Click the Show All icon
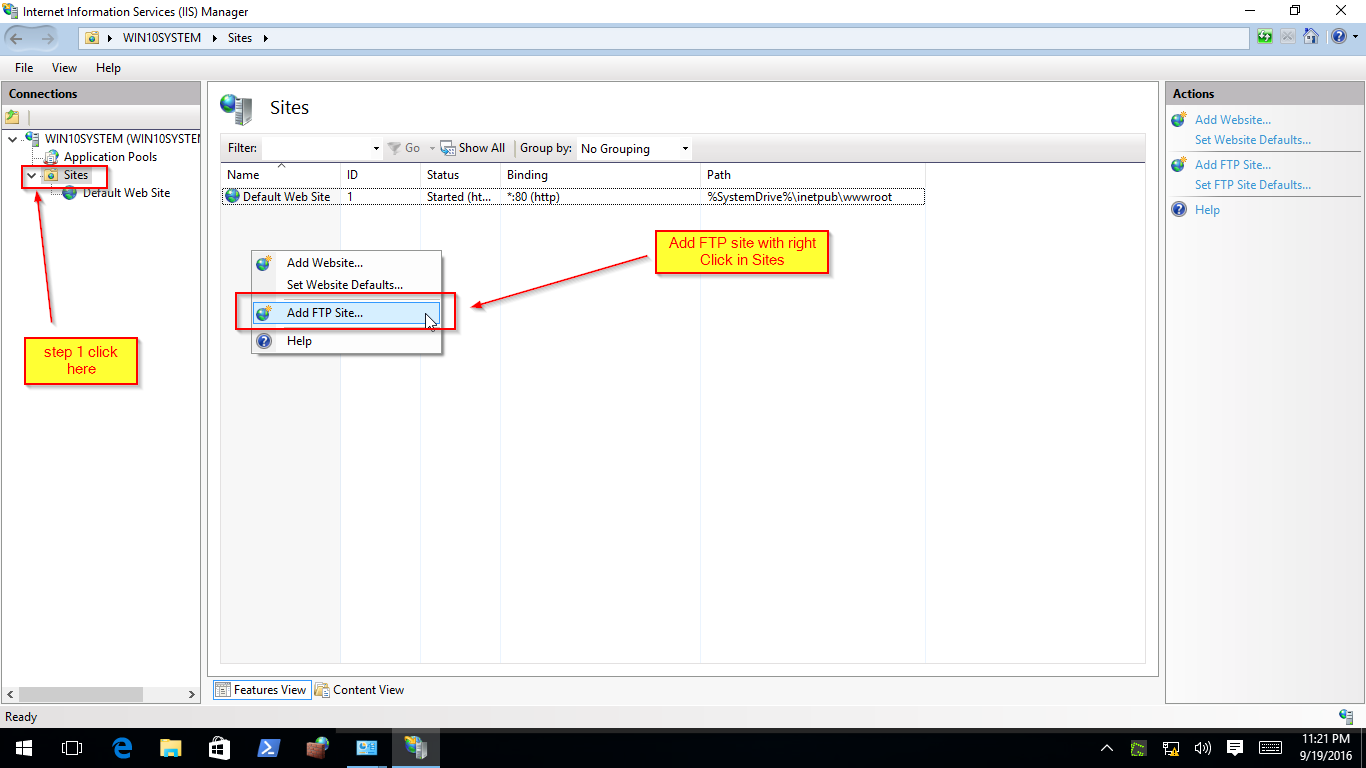 [448, 148]
